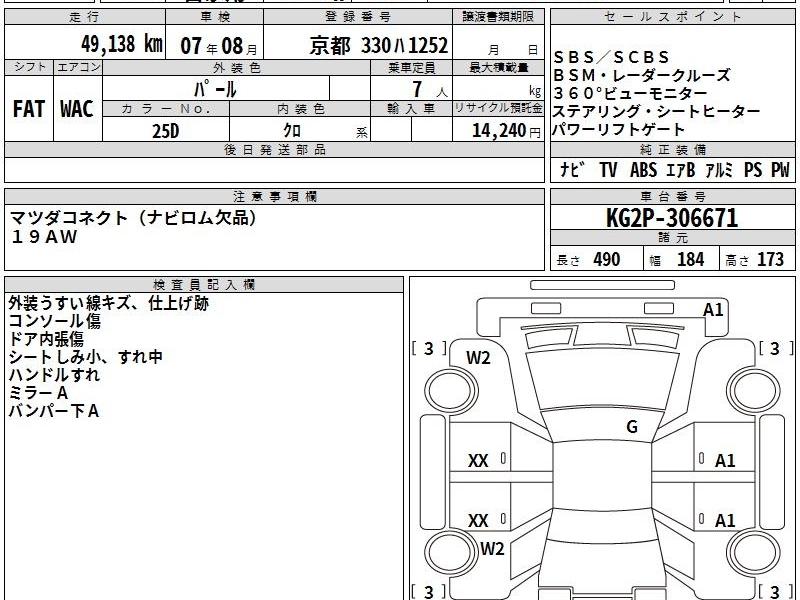Select the length value 490

[607, 260]
